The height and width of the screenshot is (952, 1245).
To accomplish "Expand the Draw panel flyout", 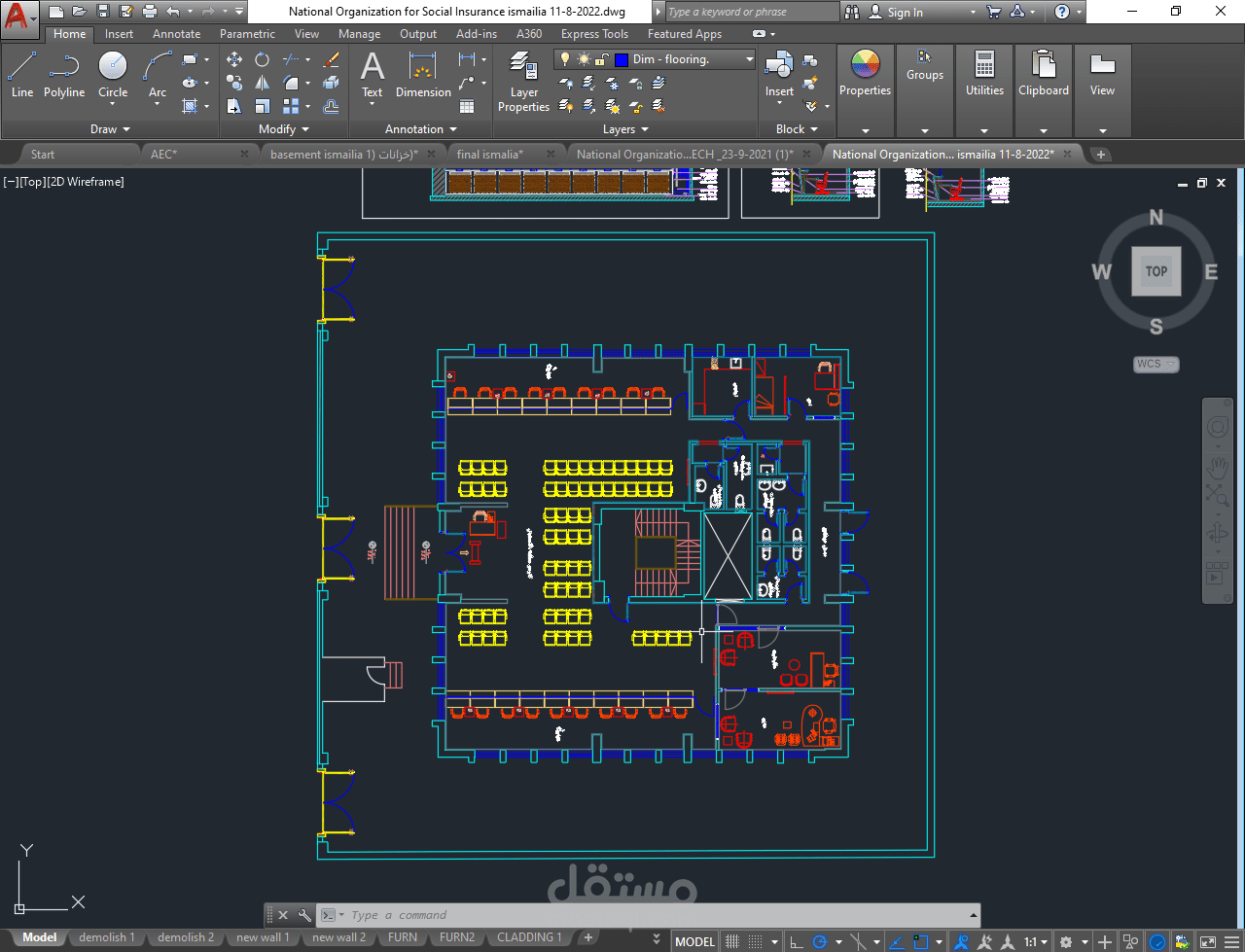I will pos(109,129).
